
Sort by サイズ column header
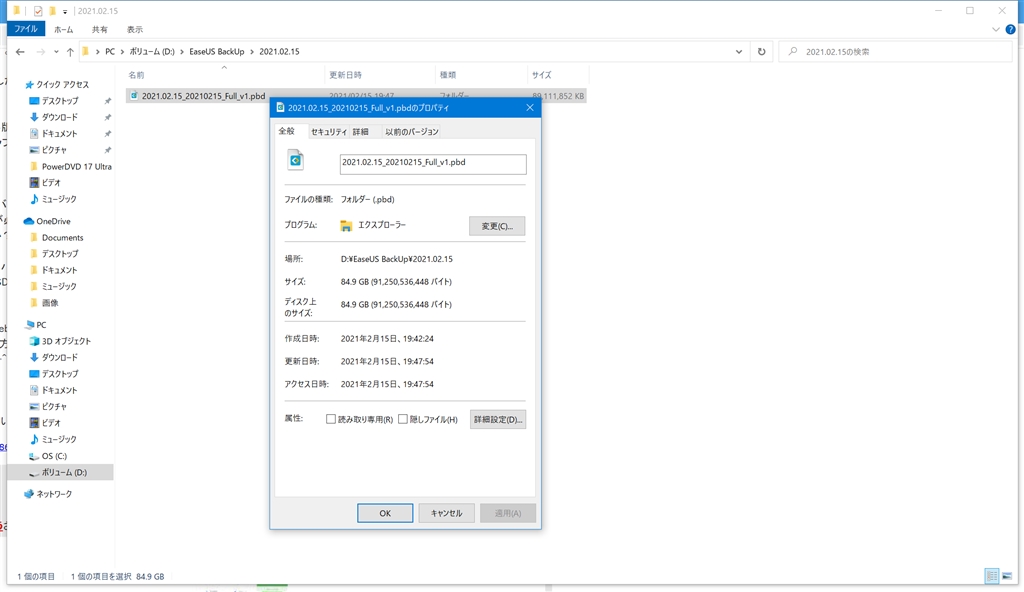click(x=556, y=75)
